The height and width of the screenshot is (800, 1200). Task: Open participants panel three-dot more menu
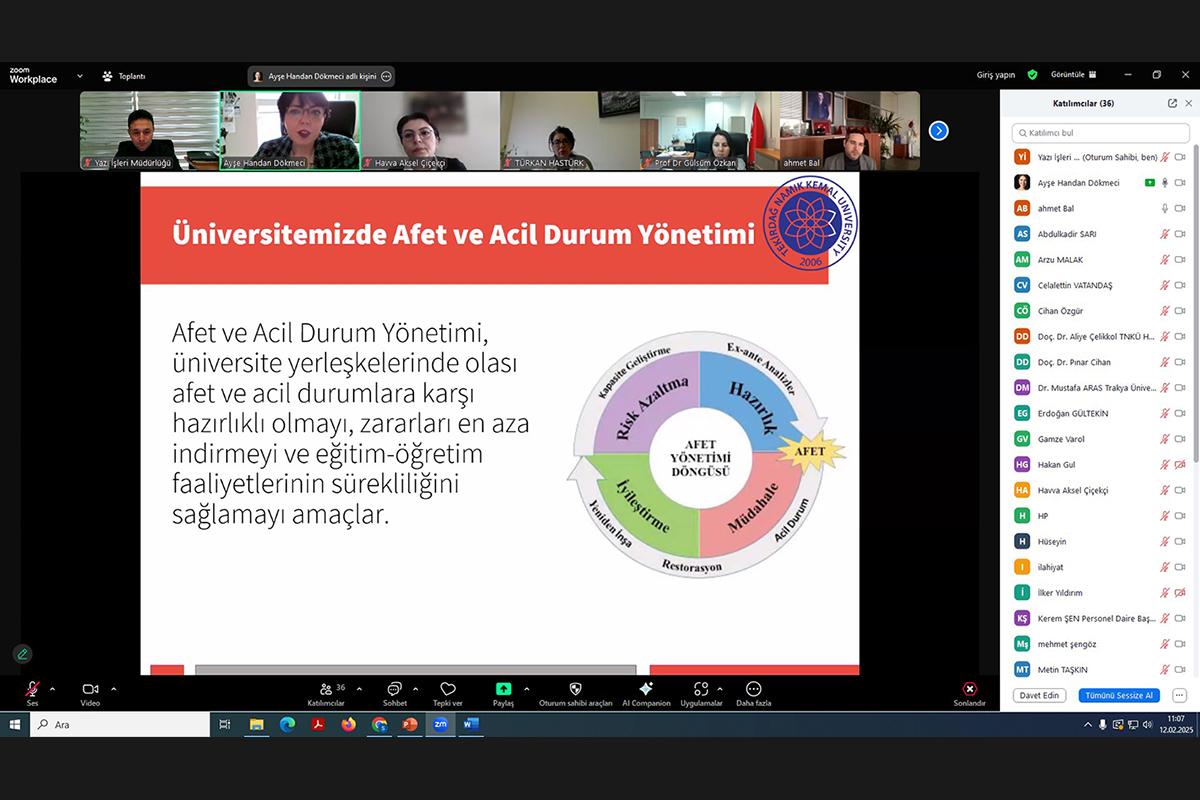tap(1180, 695)
